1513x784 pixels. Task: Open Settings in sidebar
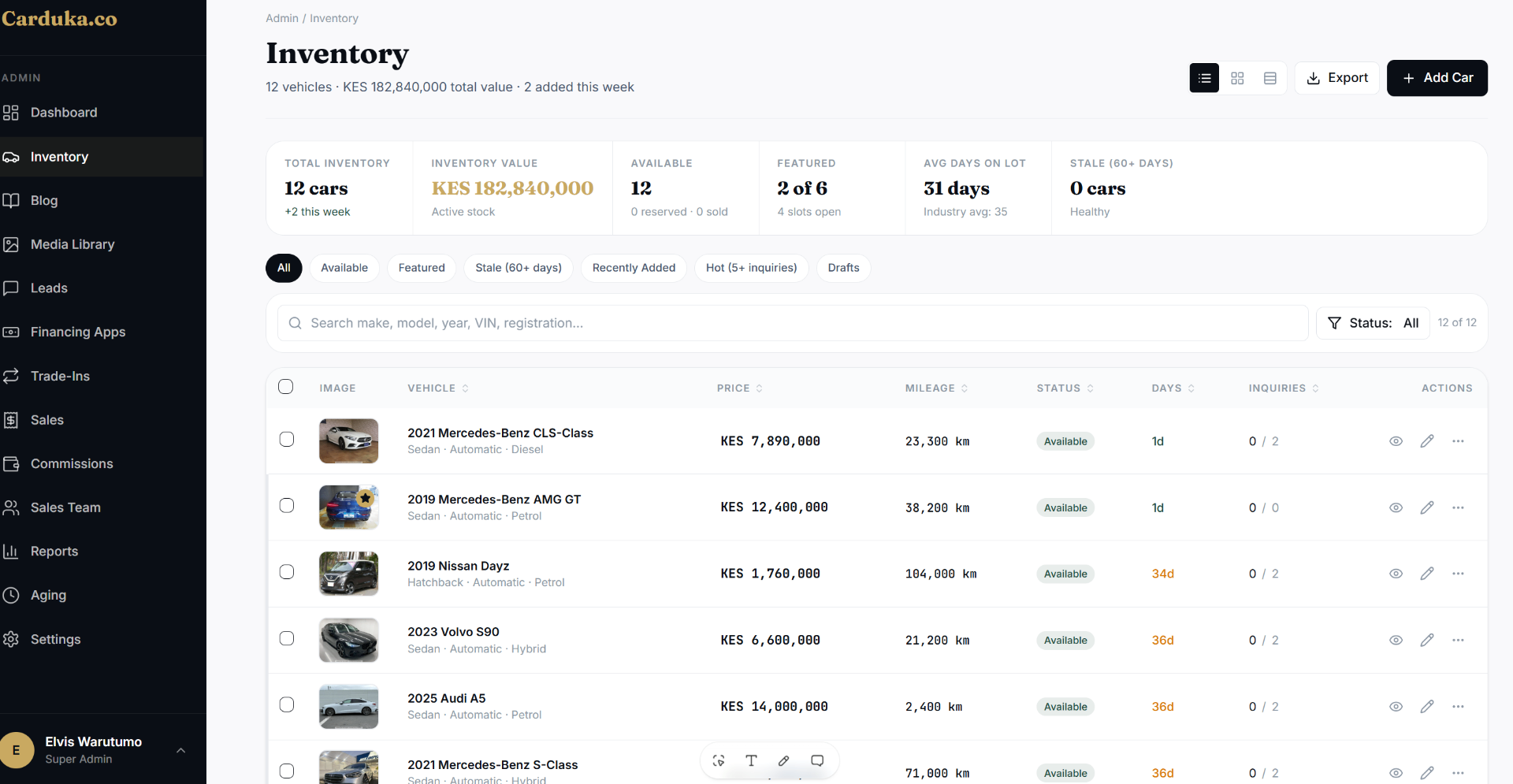[x=102, y=639]
